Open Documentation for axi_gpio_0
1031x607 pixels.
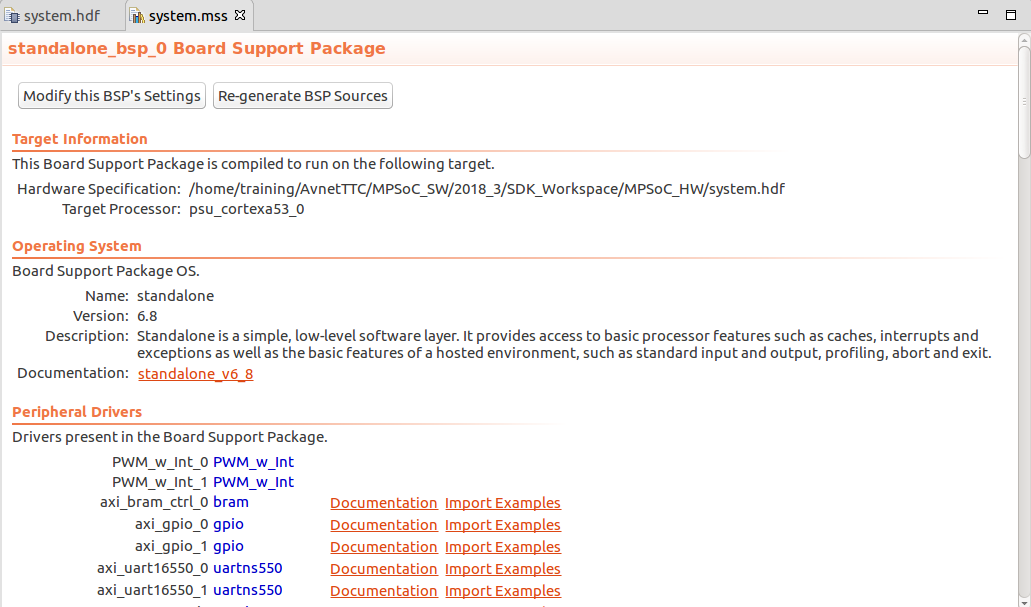tap(383, 525)
